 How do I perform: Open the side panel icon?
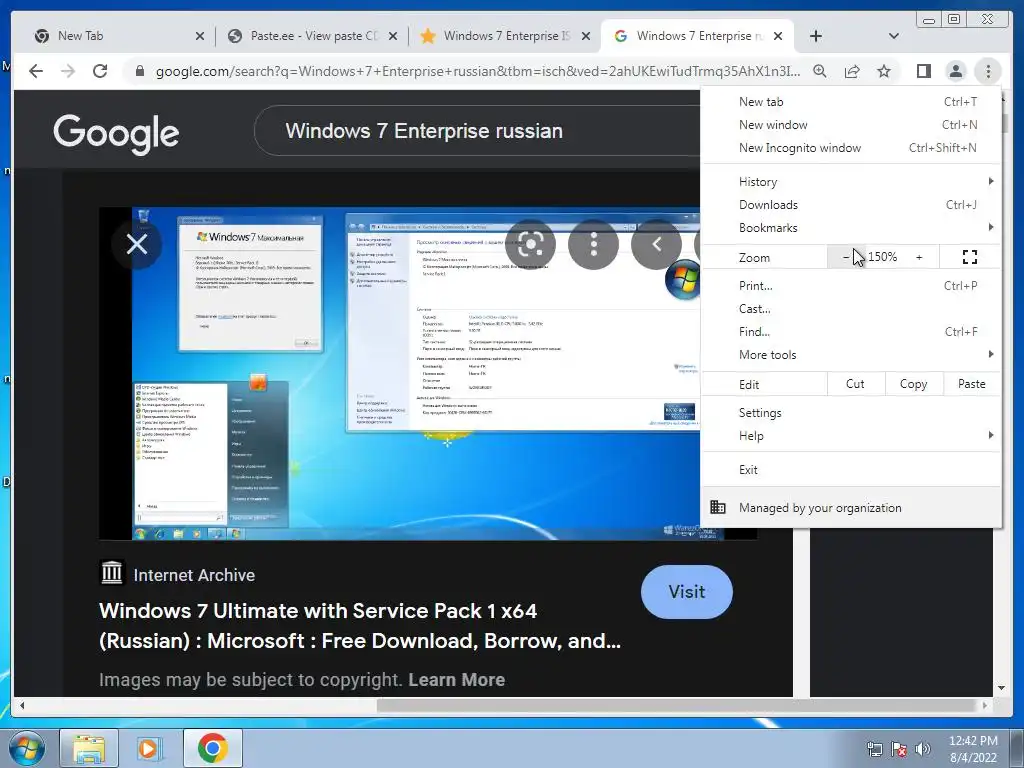pos(923,71)
